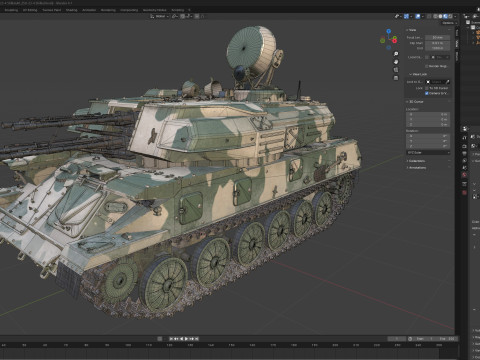
Task: Toggle proportional editing in viewport header
Action: [197, 16]
